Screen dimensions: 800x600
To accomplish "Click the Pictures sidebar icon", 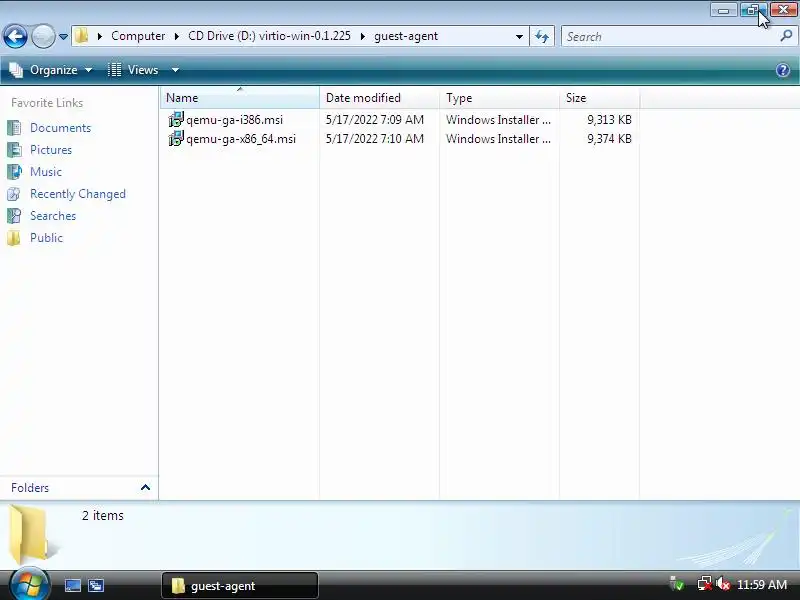I will (14, 149).
